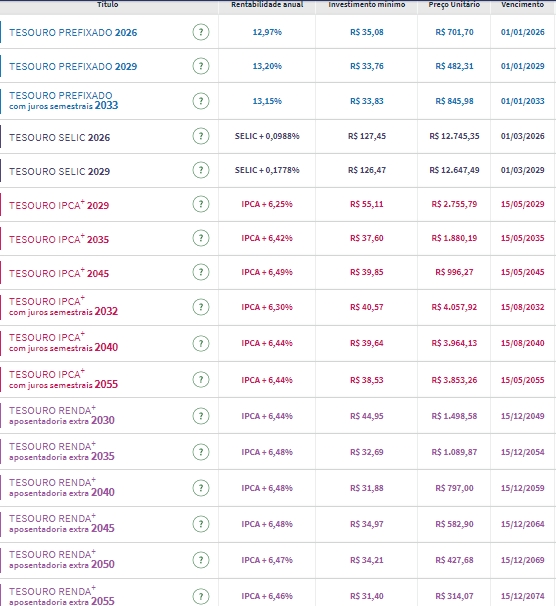Open the Tesouro Prefixado 2026 title
This screenshot has height=606, width=556.
point(73,32)
